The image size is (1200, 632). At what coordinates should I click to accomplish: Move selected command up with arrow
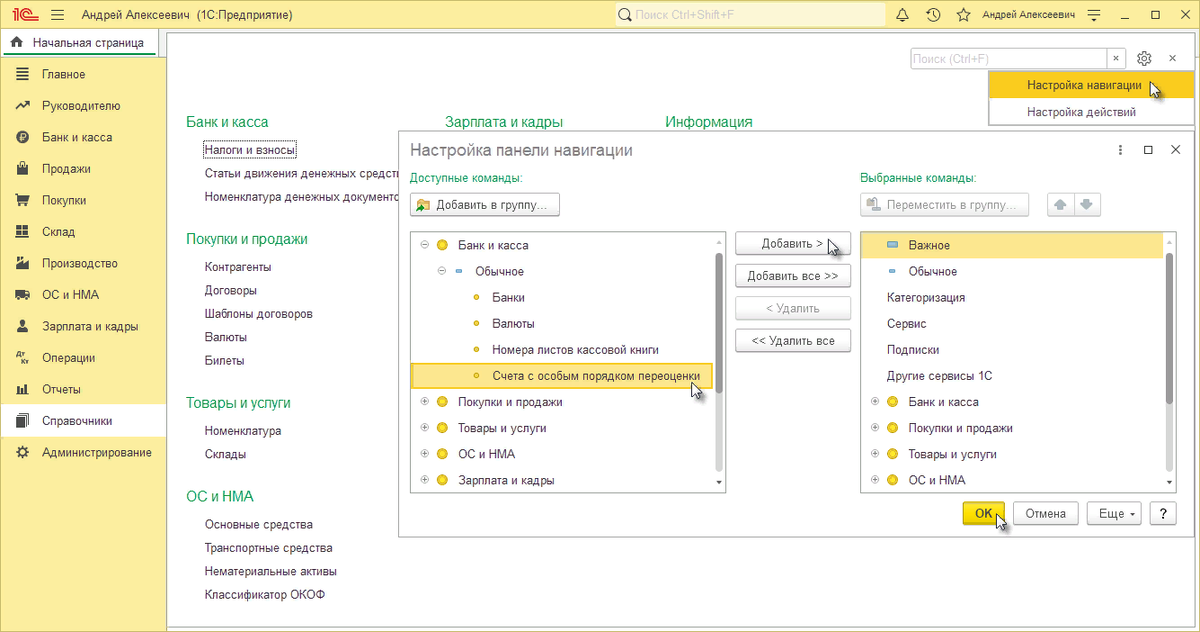[1060, 204]
